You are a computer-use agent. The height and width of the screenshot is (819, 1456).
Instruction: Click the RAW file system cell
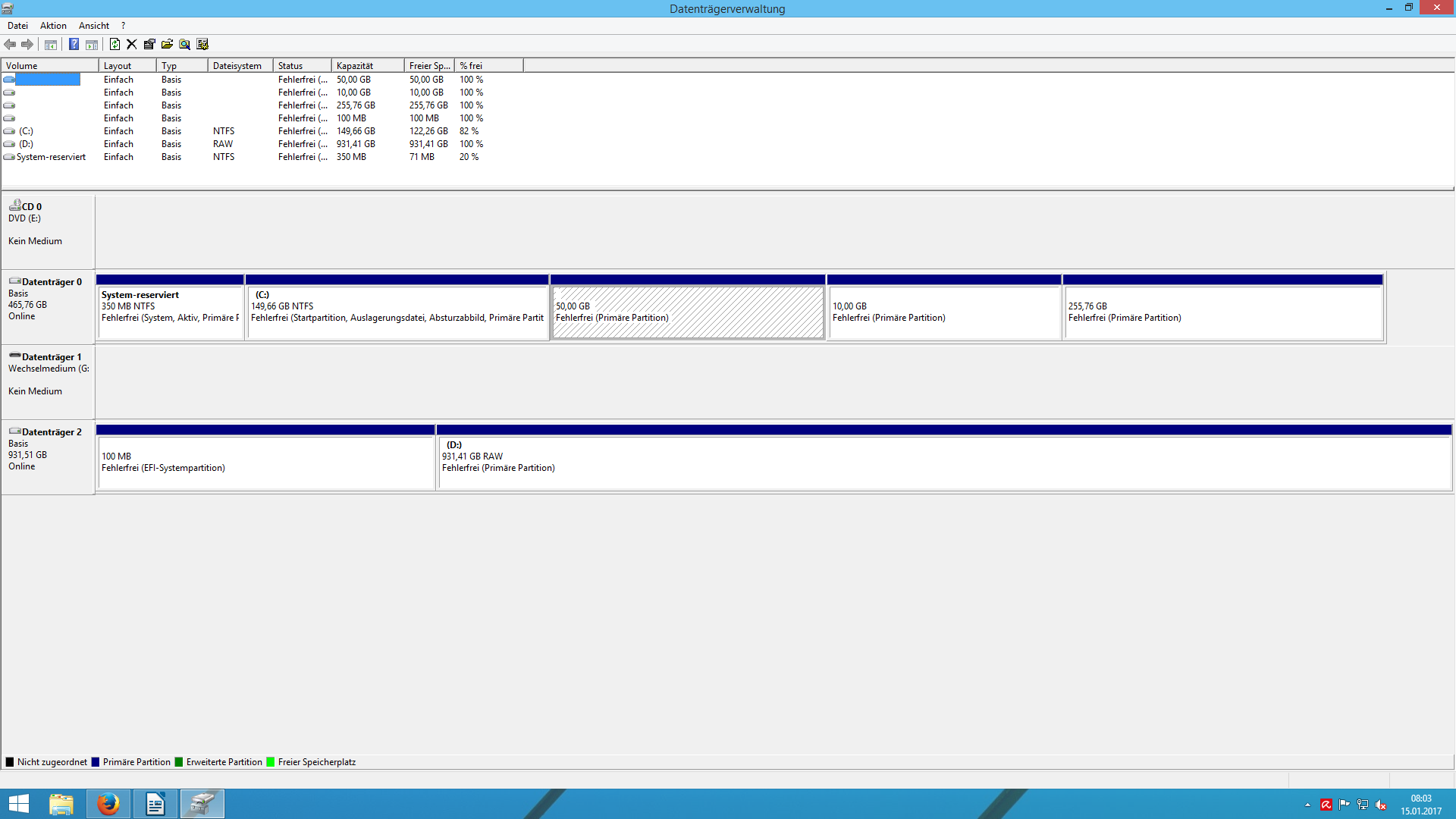[x=223, y=144]
